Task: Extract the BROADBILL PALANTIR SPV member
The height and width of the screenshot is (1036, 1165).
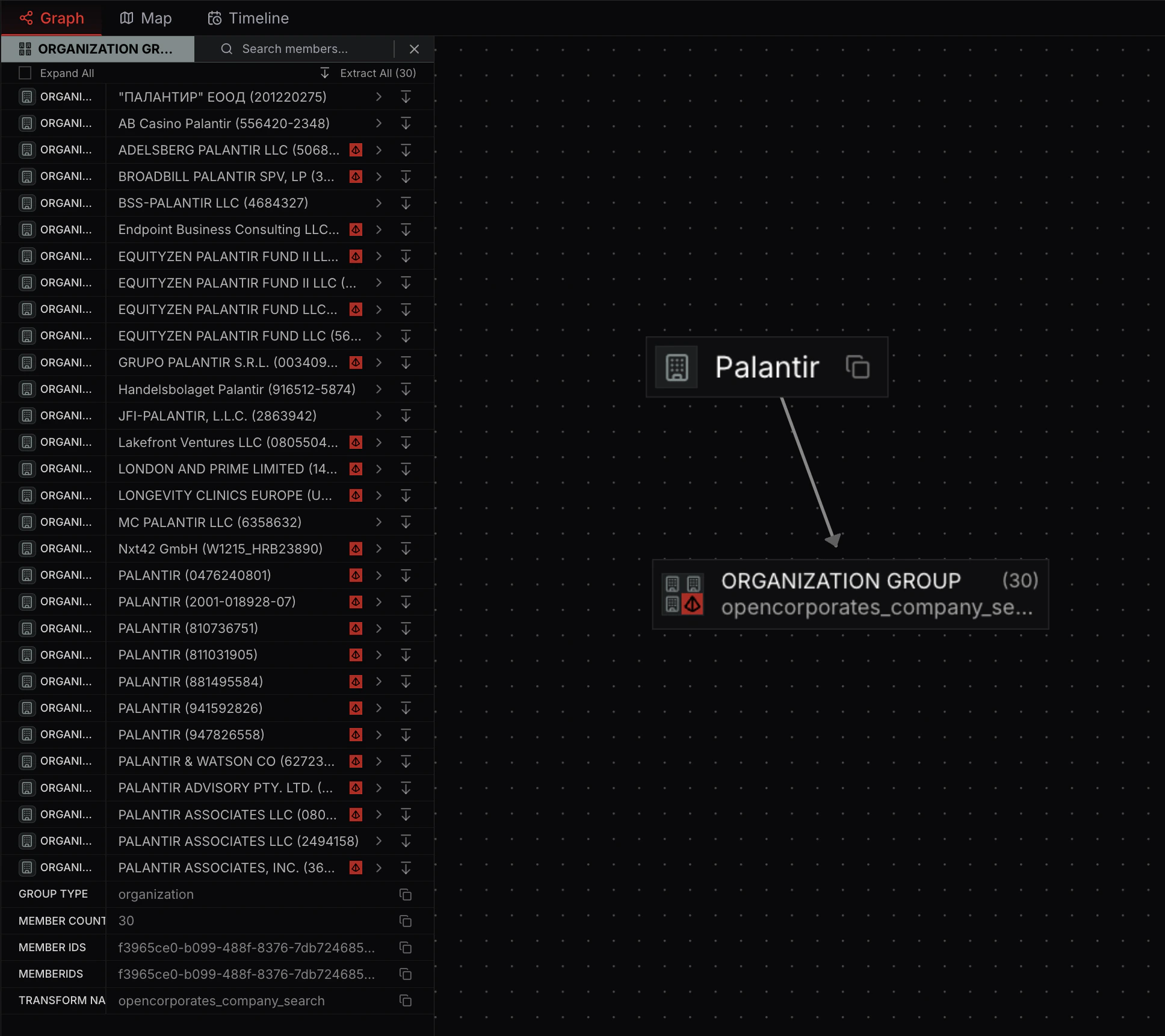Action: [x=406, y=176]
